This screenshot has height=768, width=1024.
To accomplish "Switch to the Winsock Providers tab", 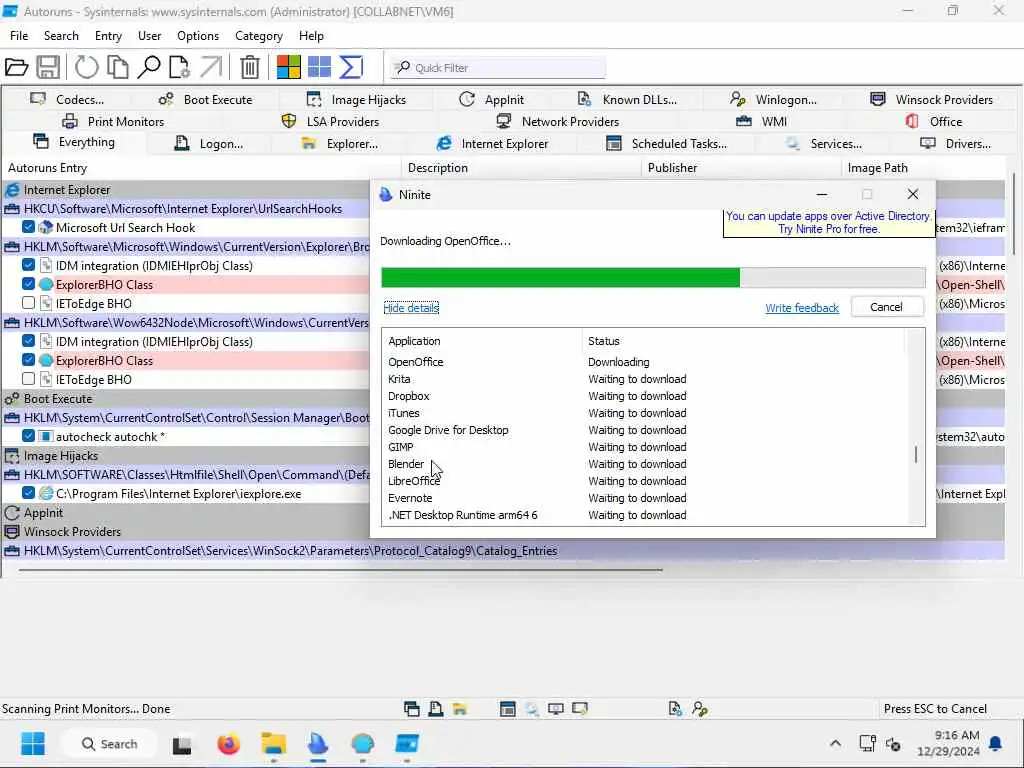I will [931, 99].
